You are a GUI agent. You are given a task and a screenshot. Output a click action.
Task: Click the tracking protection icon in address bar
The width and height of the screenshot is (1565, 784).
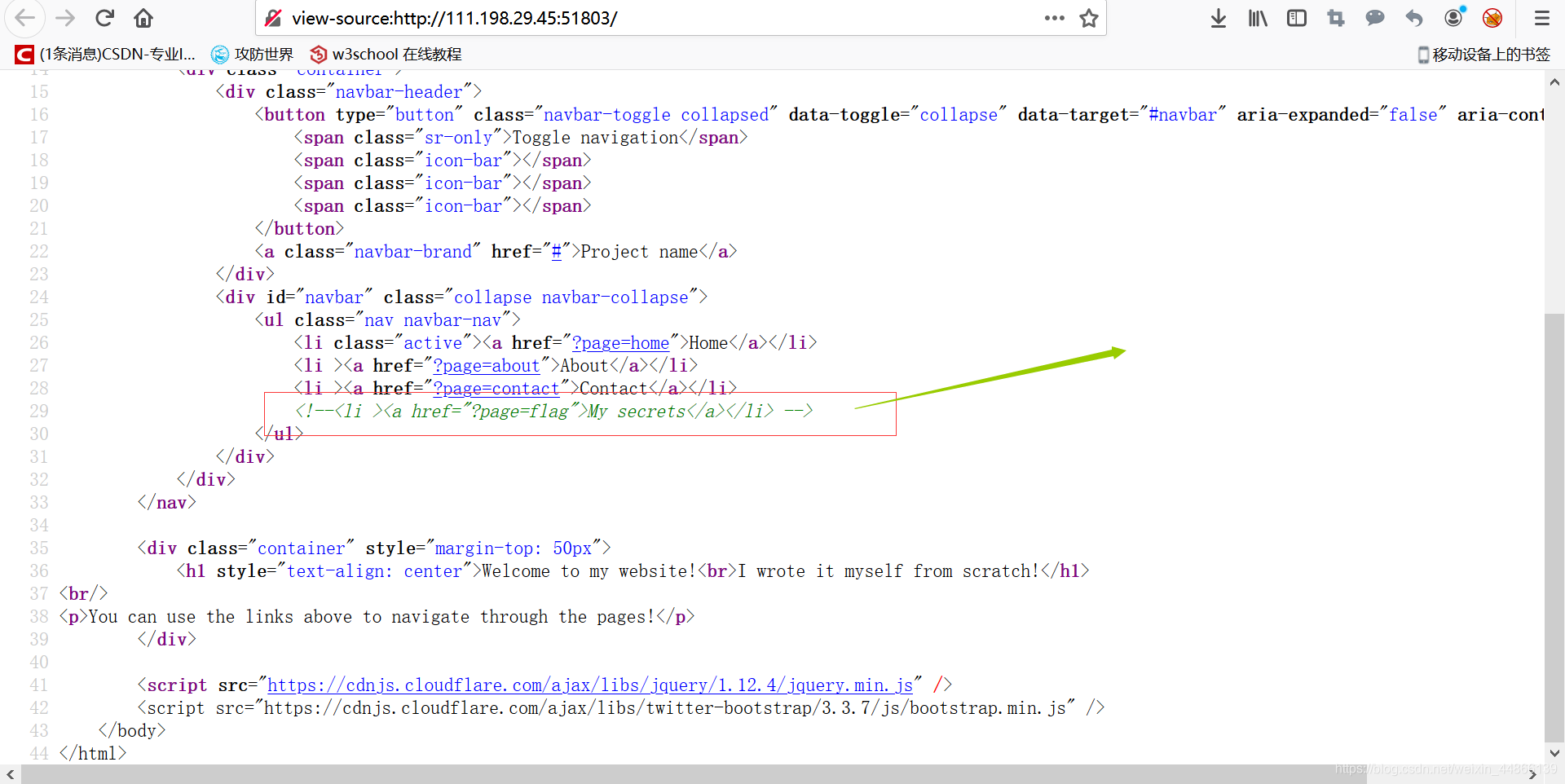click(x=274, y=18)
